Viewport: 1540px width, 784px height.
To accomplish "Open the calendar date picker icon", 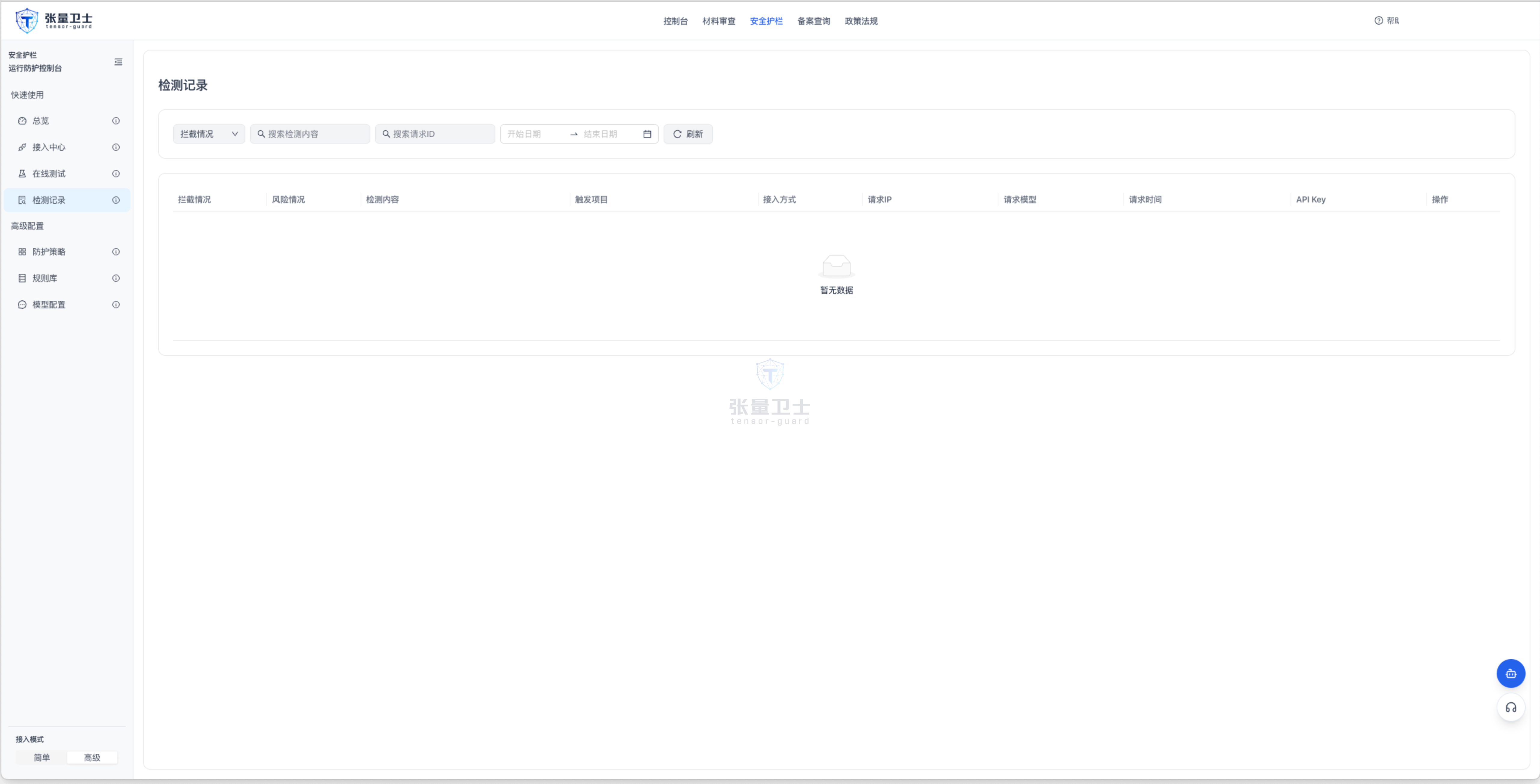I will coord(647,134).
